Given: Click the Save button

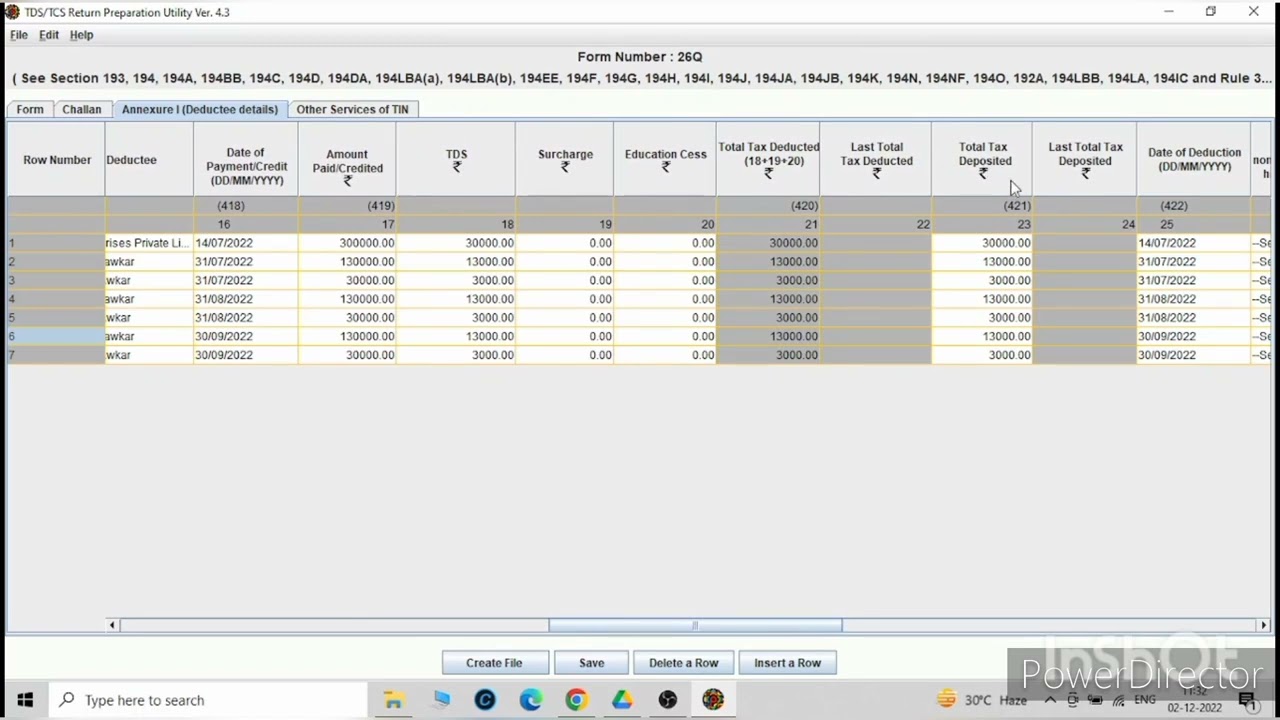Looking at the screenshot, I should [591, 663].
